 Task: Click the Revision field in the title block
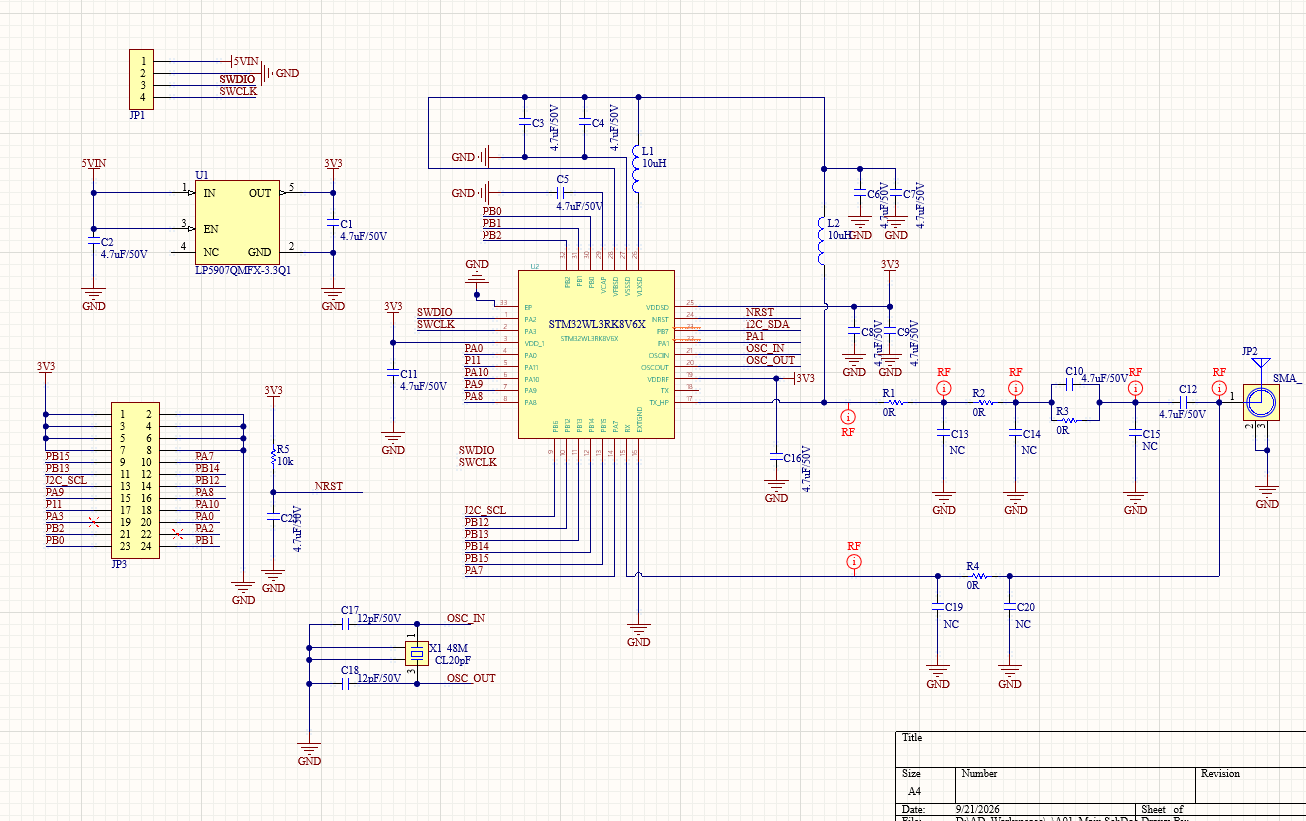(x=1220, y=773)
